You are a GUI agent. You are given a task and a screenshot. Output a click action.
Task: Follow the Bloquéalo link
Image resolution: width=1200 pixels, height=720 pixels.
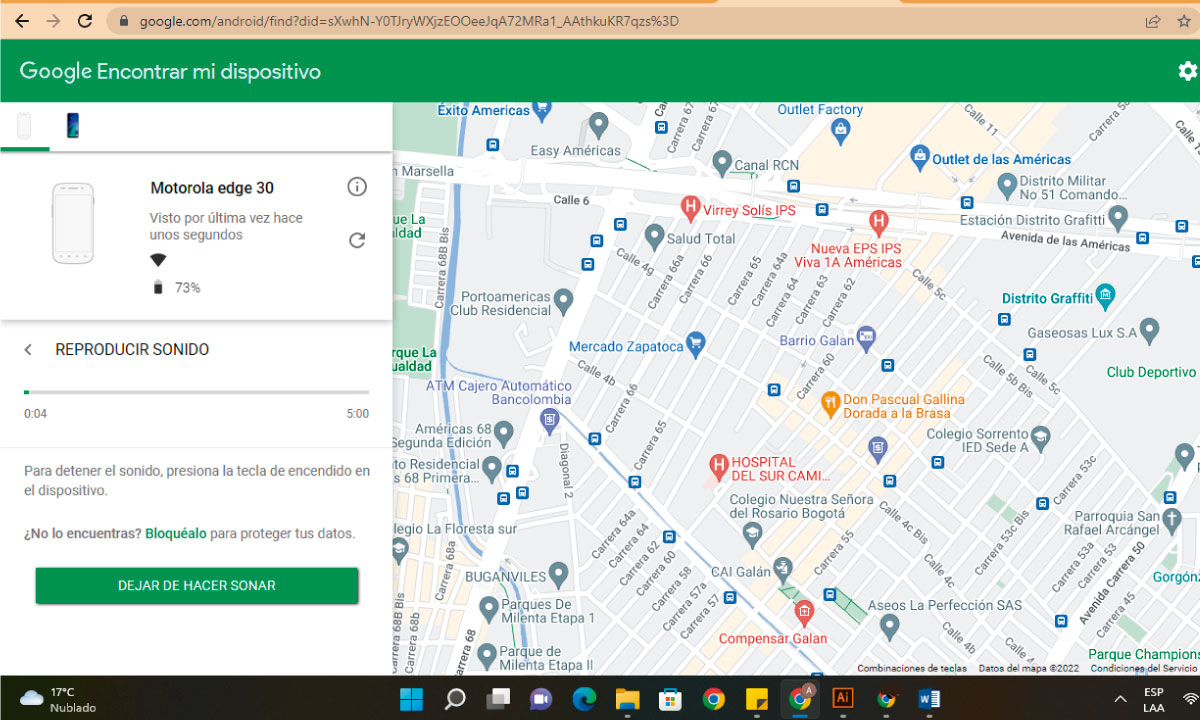click(176, 534)
